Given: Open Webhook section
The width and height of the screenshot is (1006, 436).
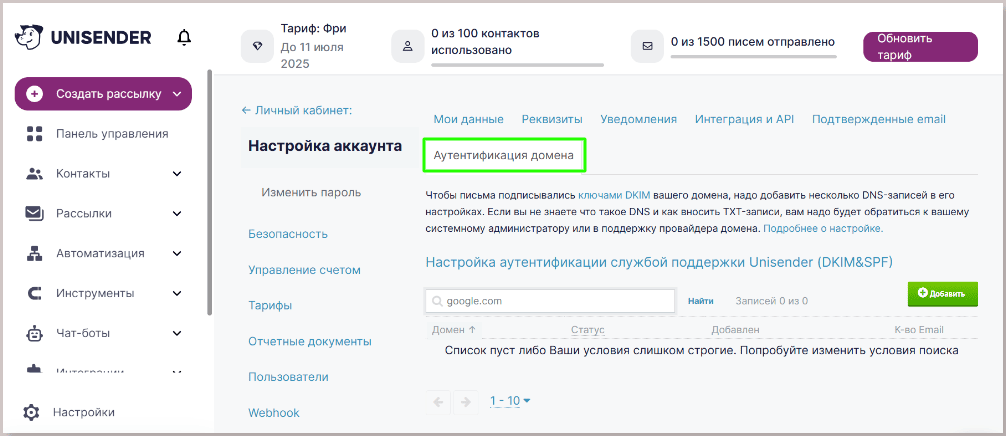Looking at the screenshot, I should pos(274,413).
